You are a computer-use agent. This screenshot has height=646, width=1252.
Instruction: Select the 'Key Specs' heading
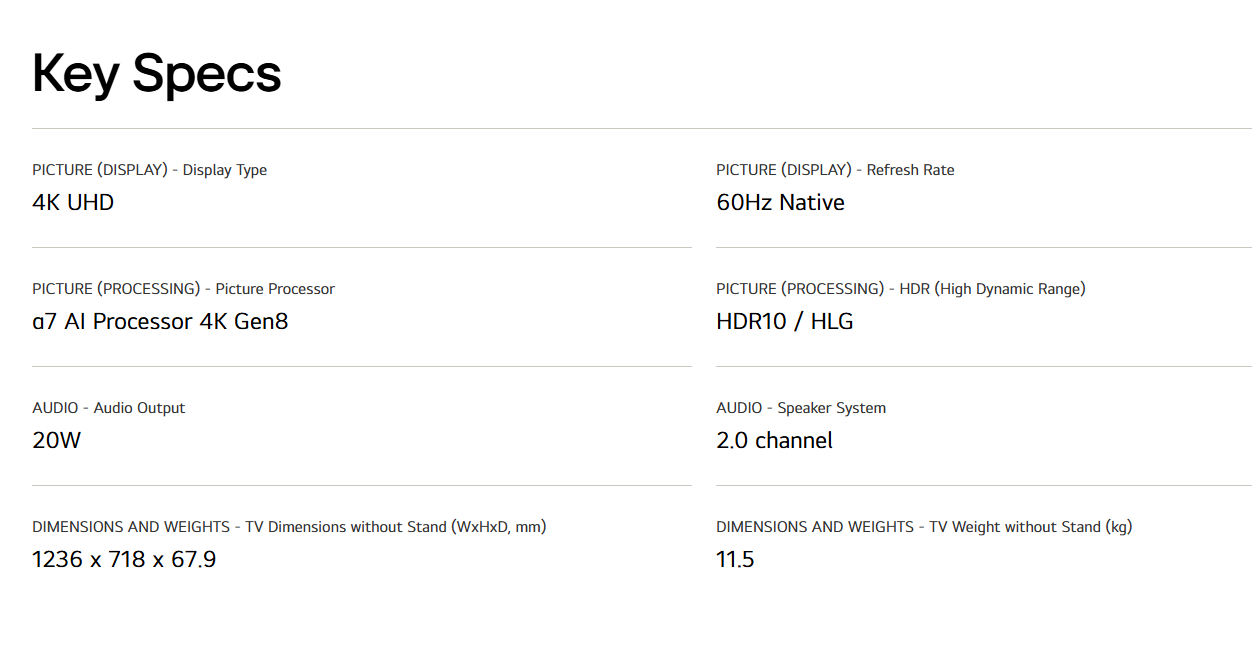tap(156, 74)
